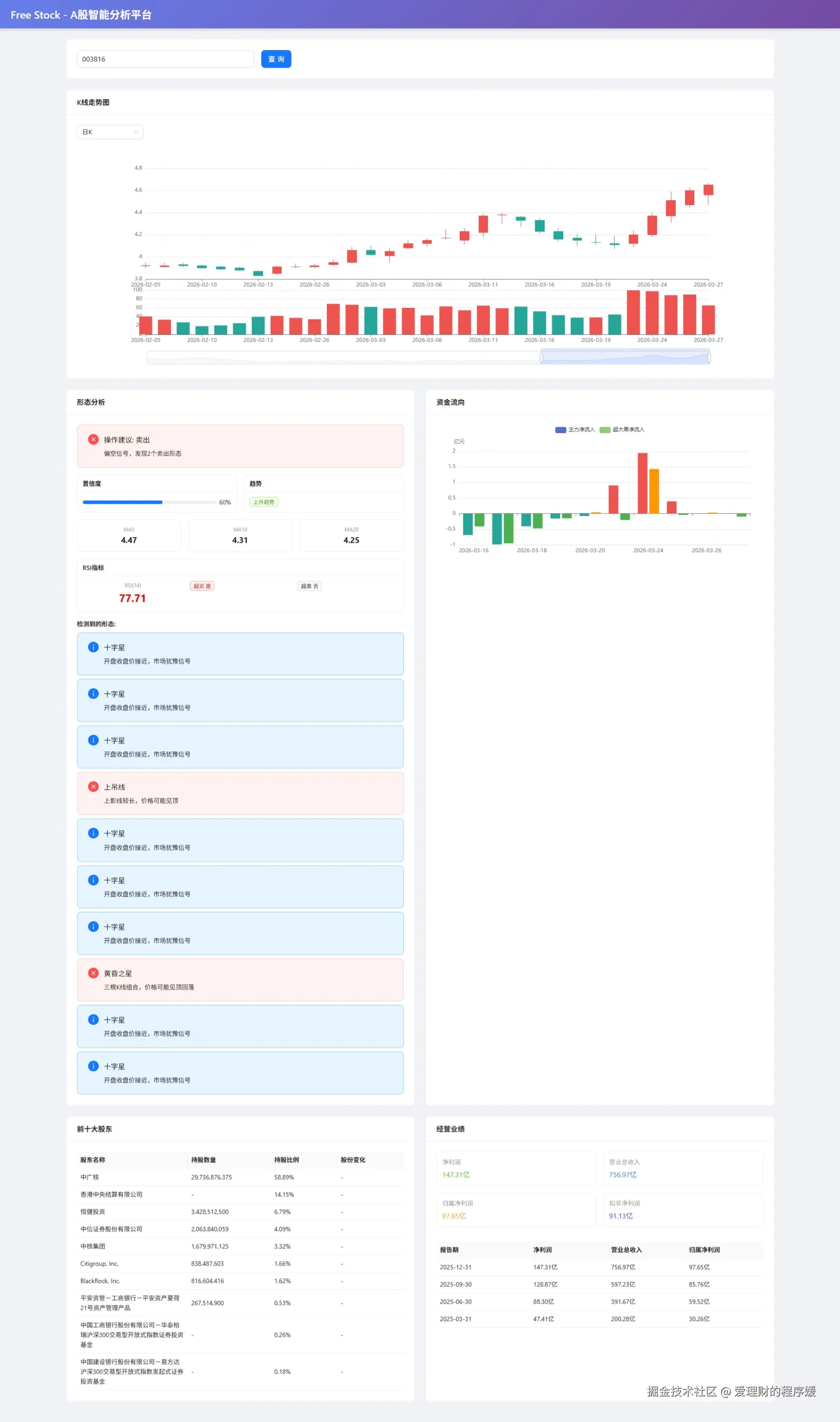Click the 归属净利润 97.65亿 statistic
840x1422 pixels.
click(516, 1210)
